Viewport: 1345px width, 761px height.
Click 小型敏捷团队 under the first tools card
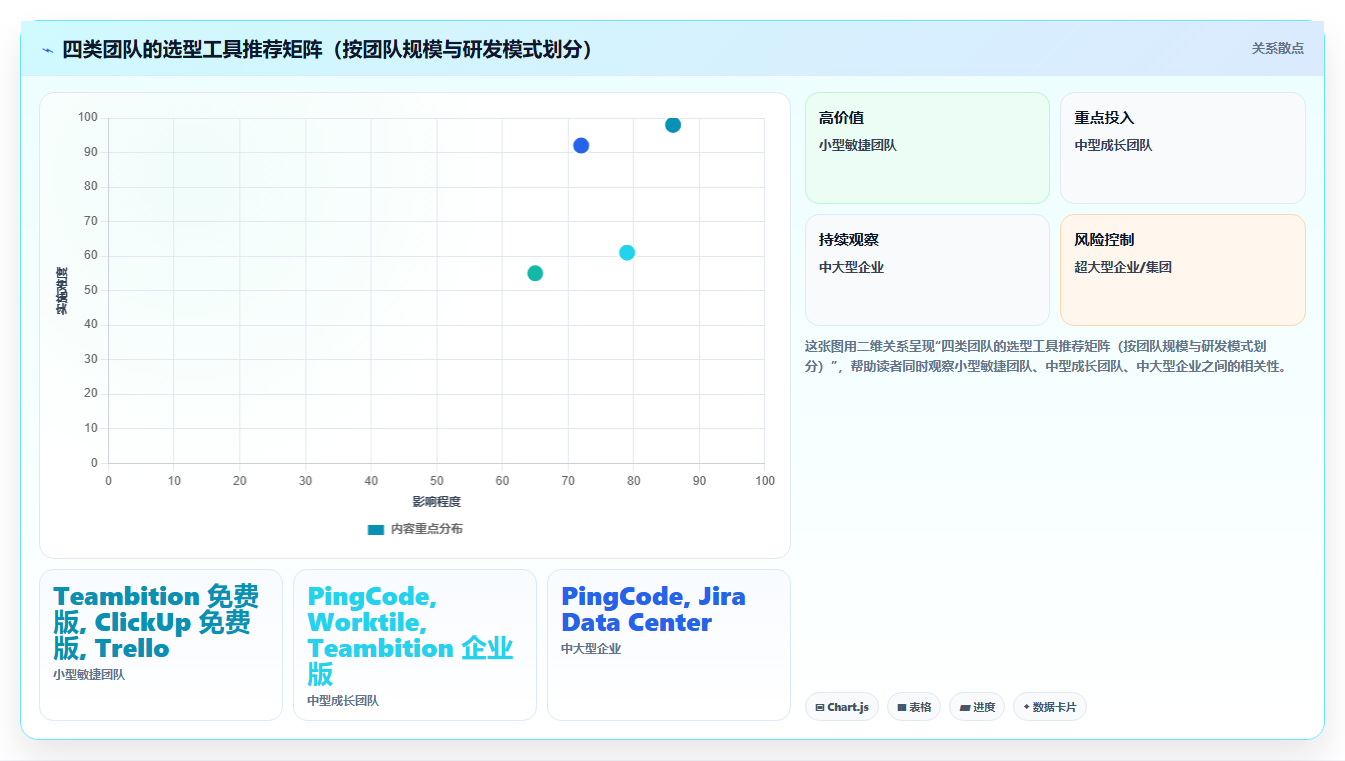[x=89, y=675]
